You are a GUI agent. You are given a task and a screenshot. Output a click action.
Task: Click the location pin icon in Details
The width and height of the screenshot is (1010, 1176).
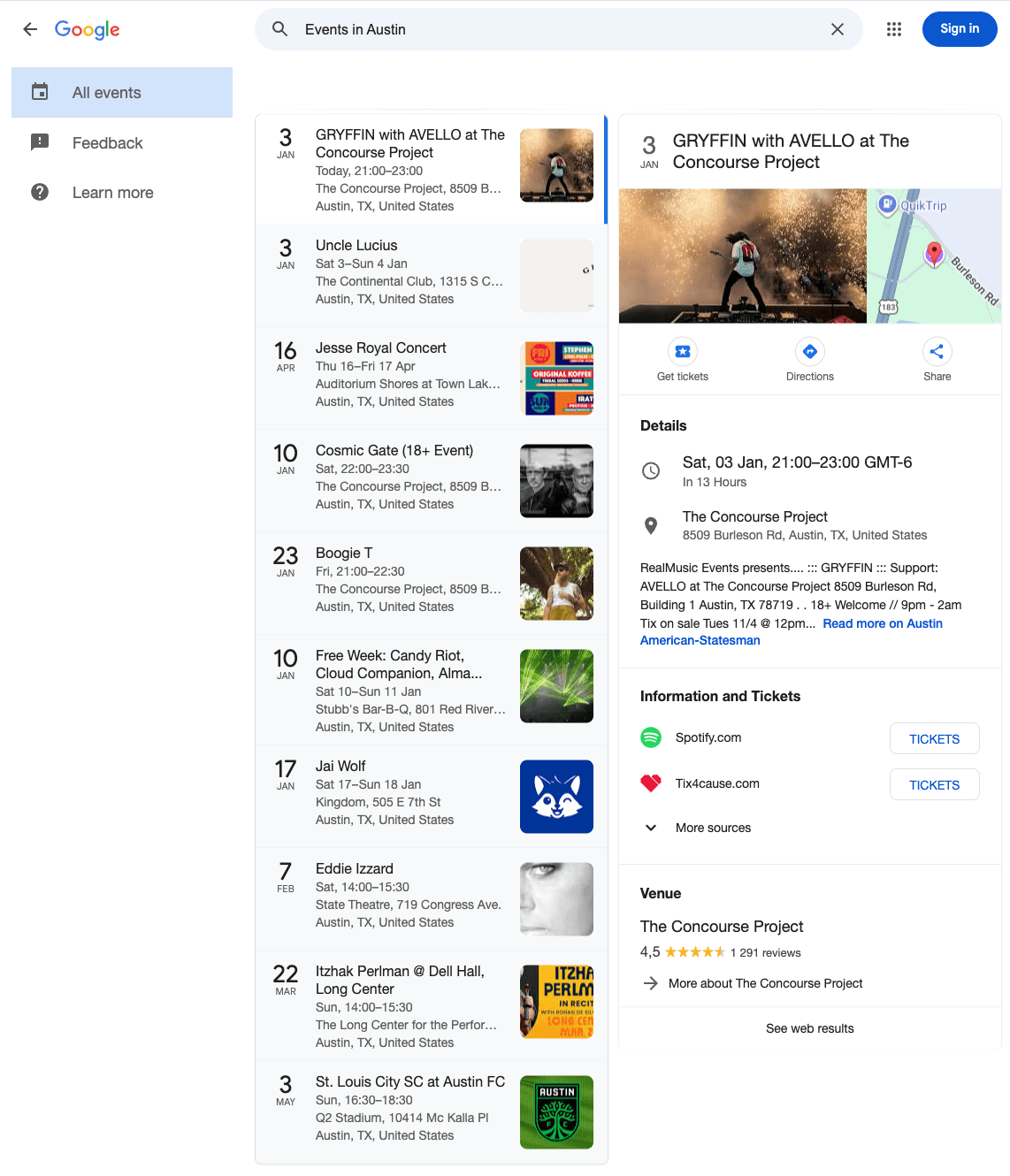tap(651, 526)
